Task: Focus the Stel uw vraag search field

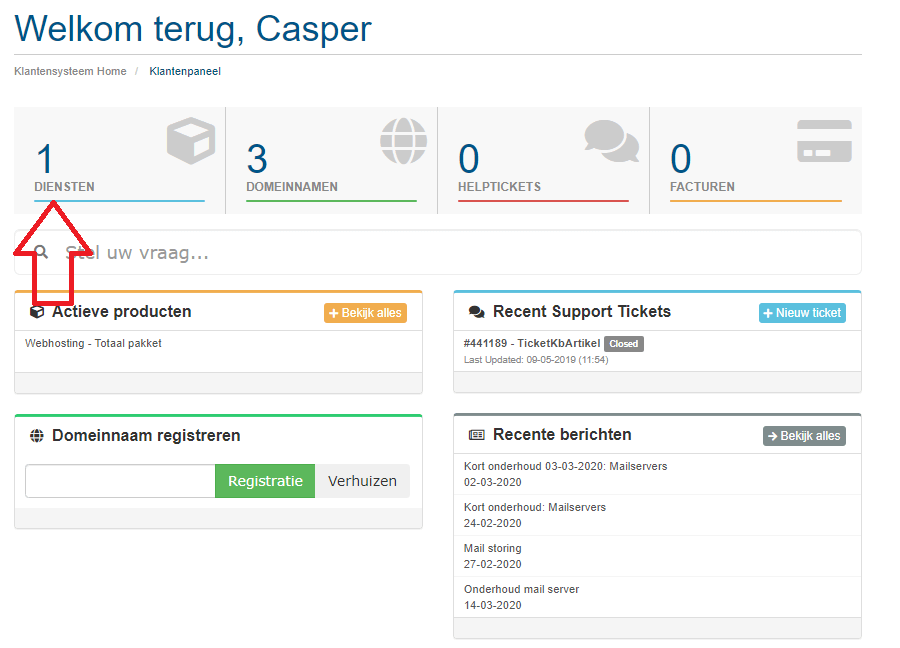Action: 450,253
